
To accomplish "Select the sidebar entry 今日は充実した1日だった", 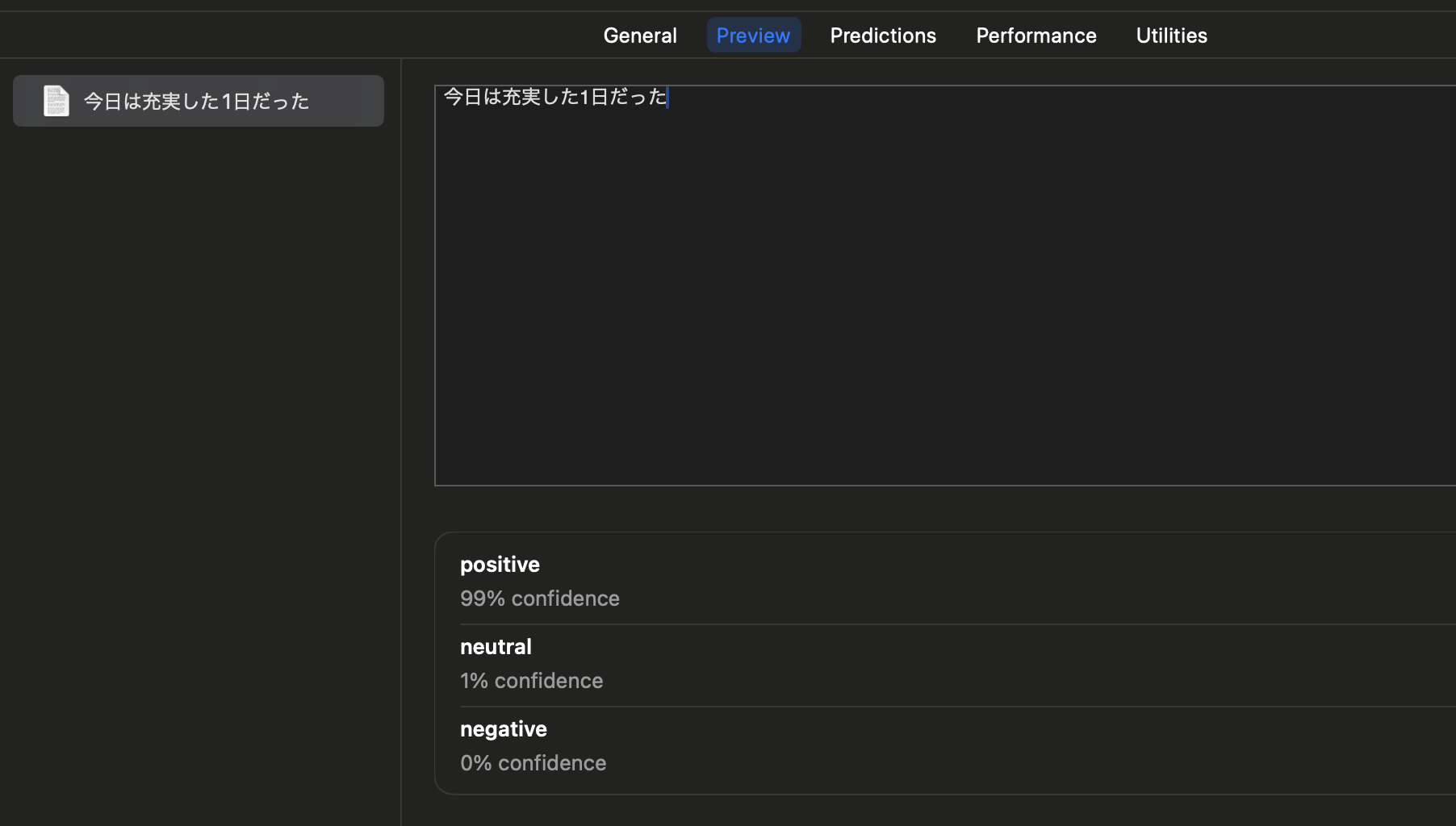I will pos(196,100).
